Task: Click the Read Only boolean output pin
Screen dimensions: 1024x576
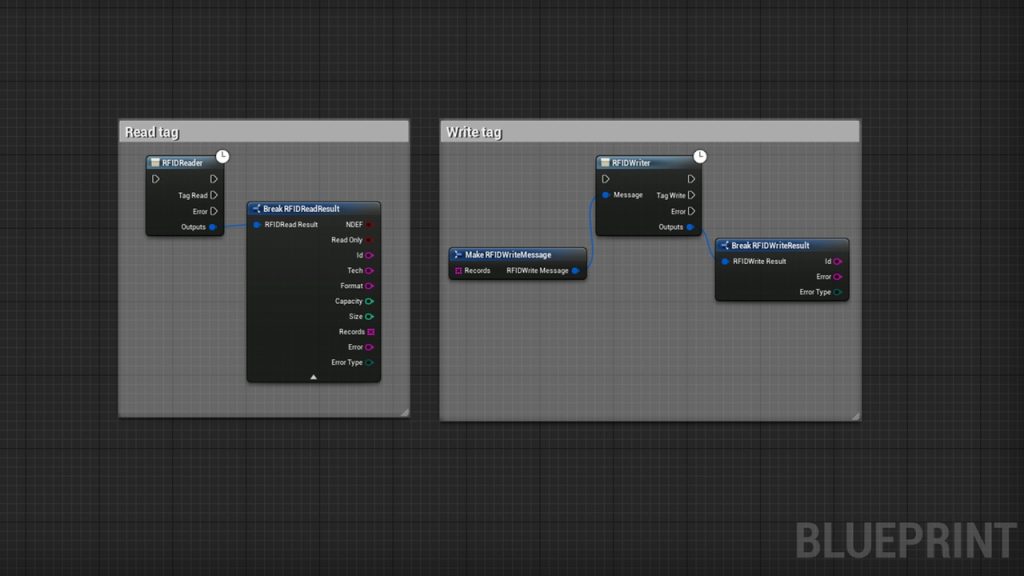Action: tap(369, 240)
